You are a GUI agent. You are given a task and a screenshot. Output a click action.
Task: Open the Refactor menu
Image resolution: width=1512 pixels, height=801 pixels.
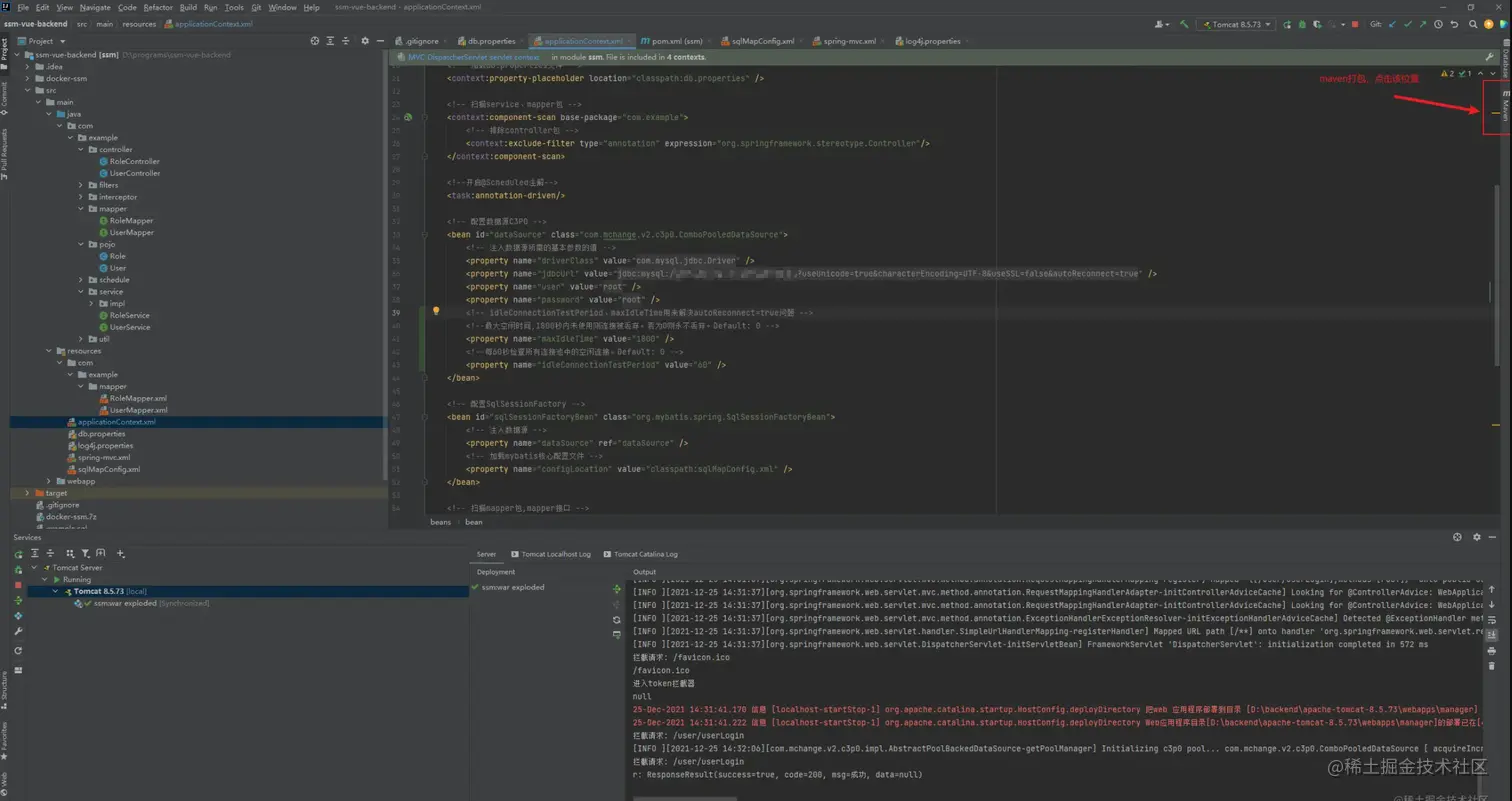157,7
